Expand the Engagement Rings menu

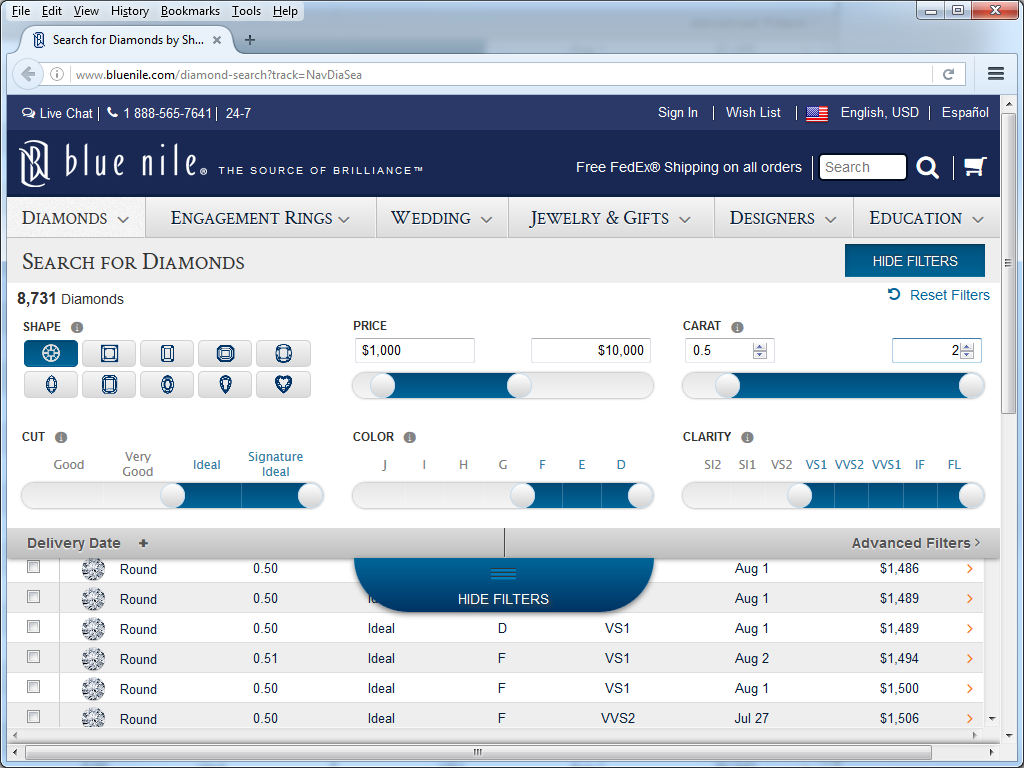(x=261, y=218)
